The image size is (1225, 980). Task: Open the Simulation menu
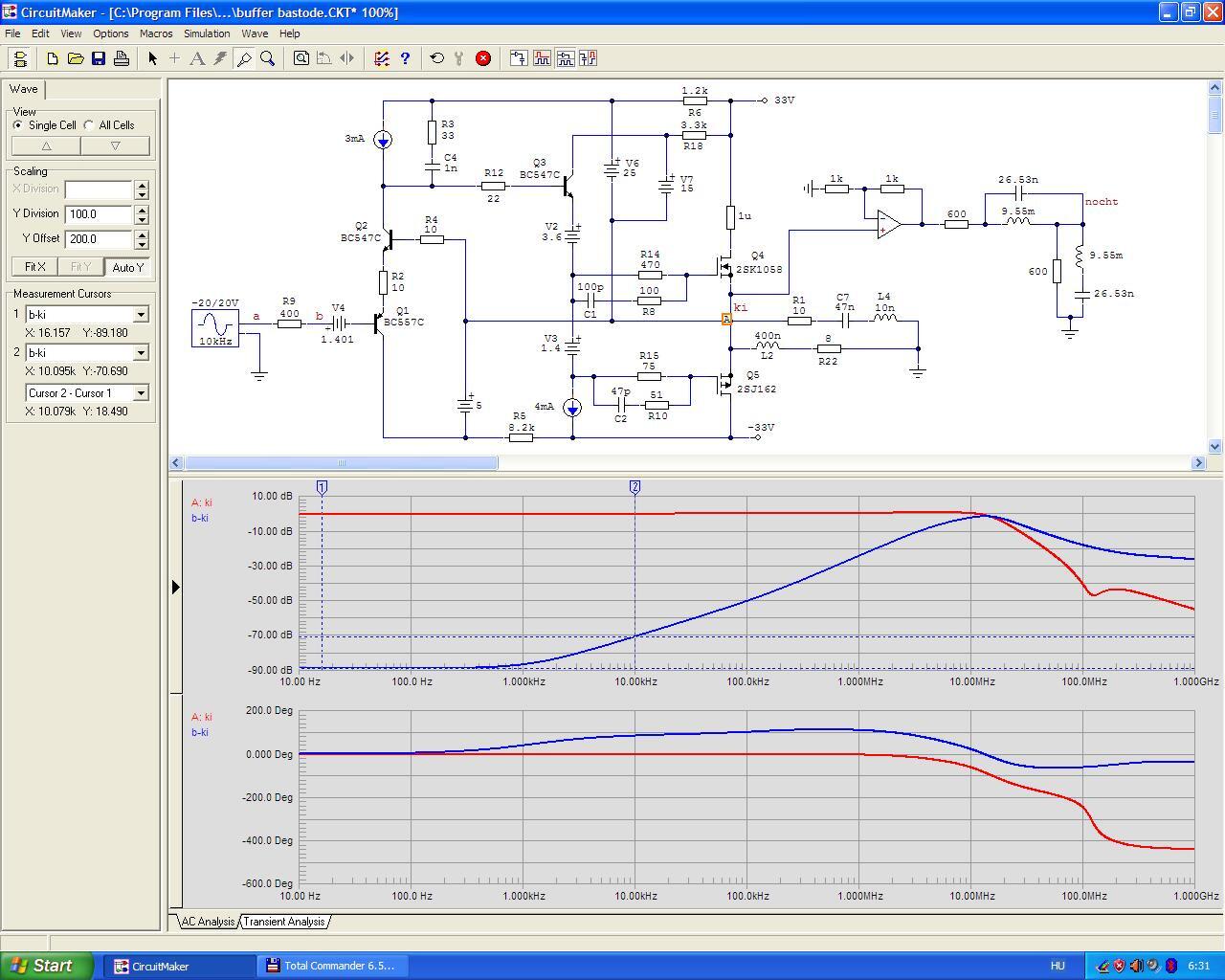coord(207,33)
